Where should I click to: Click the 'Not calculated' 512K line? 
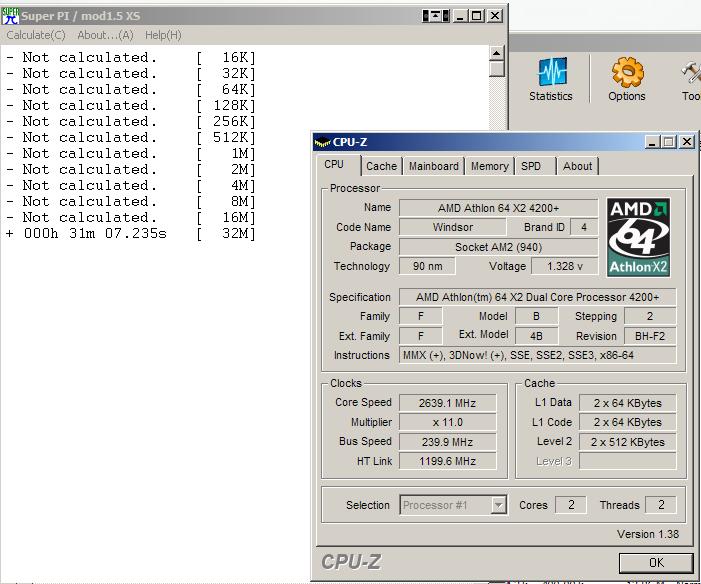[131, 137]
